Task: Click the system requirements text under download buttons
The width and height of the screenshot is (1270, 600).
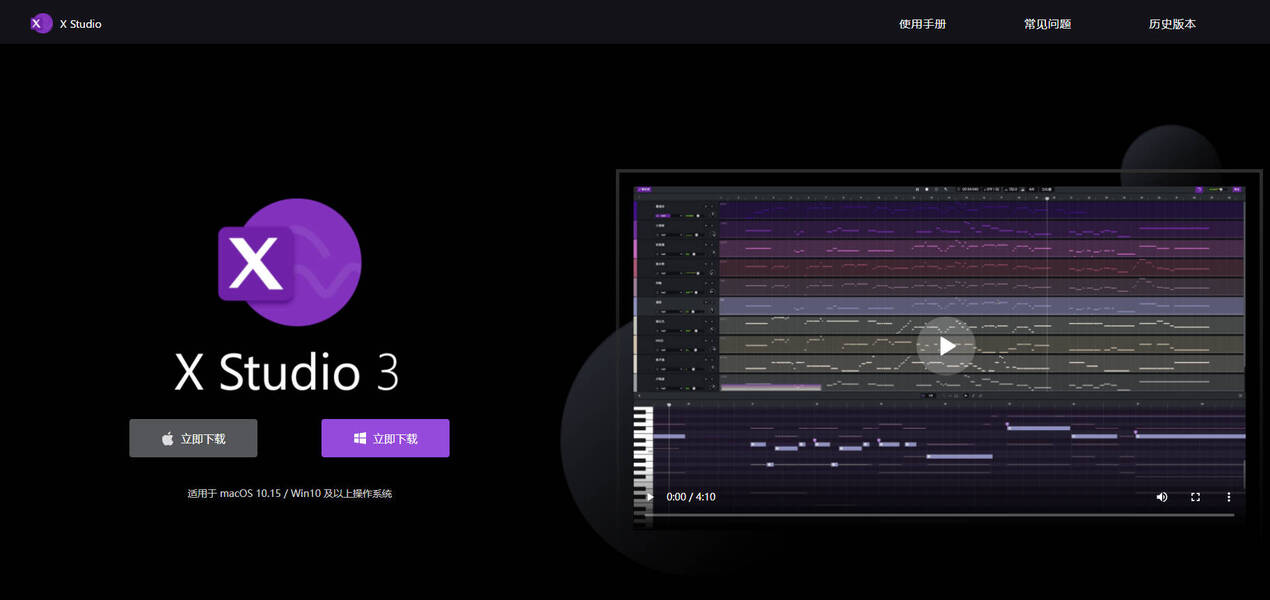Action: pyautogui.click(x=289, y=493)
